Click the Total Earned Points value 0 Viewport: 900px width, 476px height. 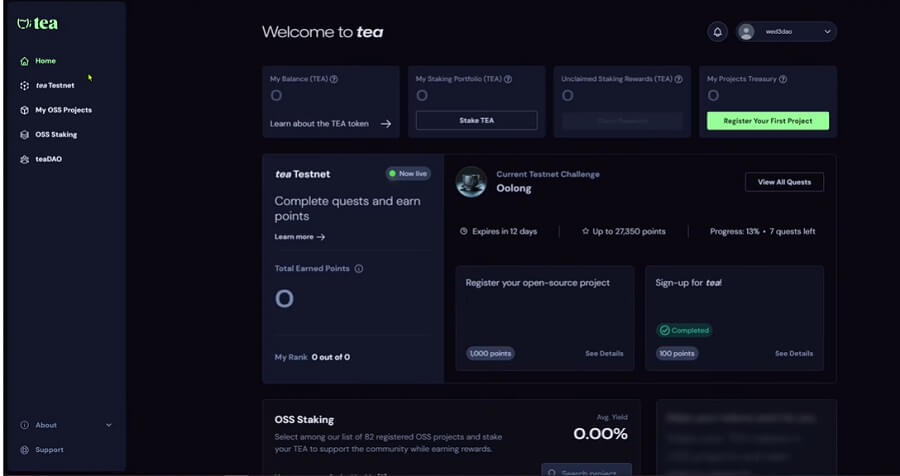[x=284, y=299]
